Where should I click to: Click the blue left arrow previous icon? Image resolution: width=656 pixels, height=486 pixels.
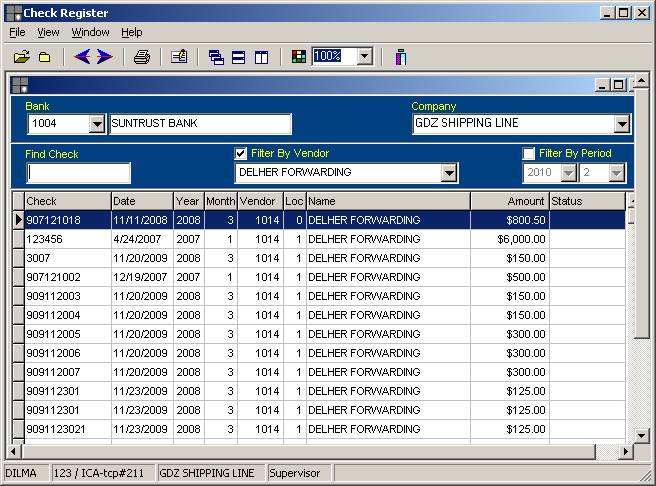point(82,57)
